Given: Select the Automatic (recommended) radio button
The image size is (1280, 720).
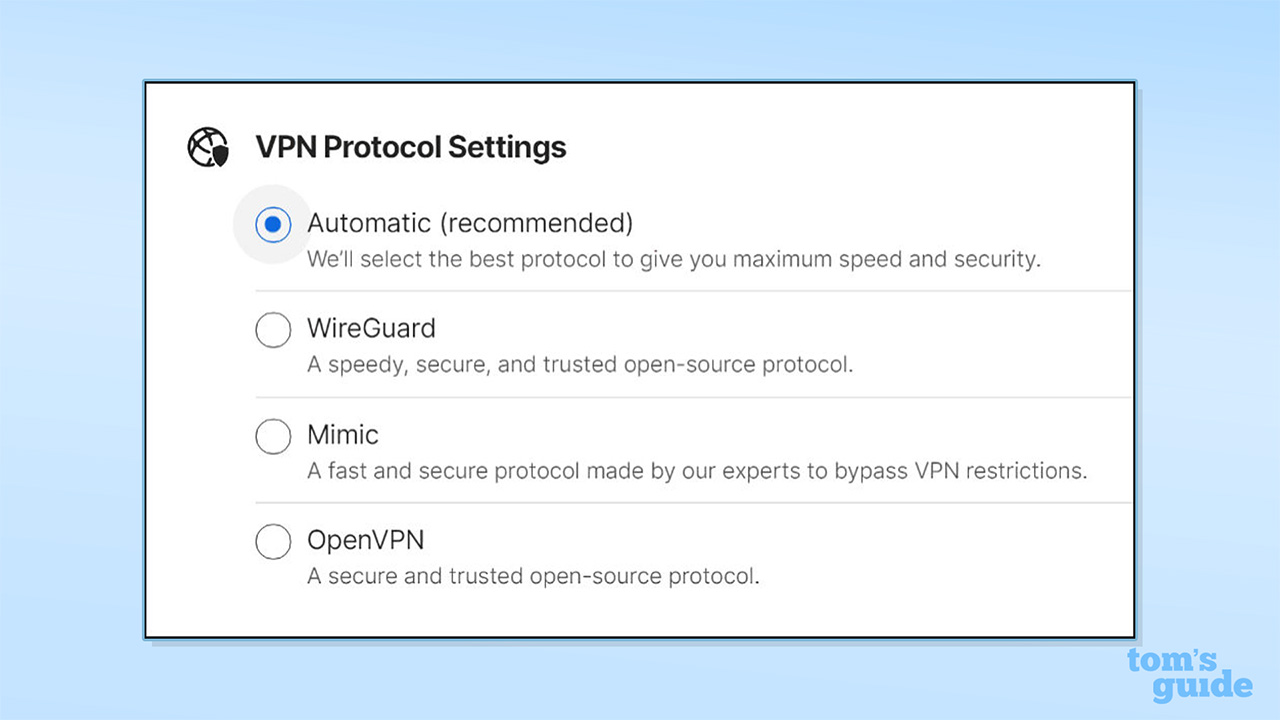Looking at the screenshot, I should [273, 225].
